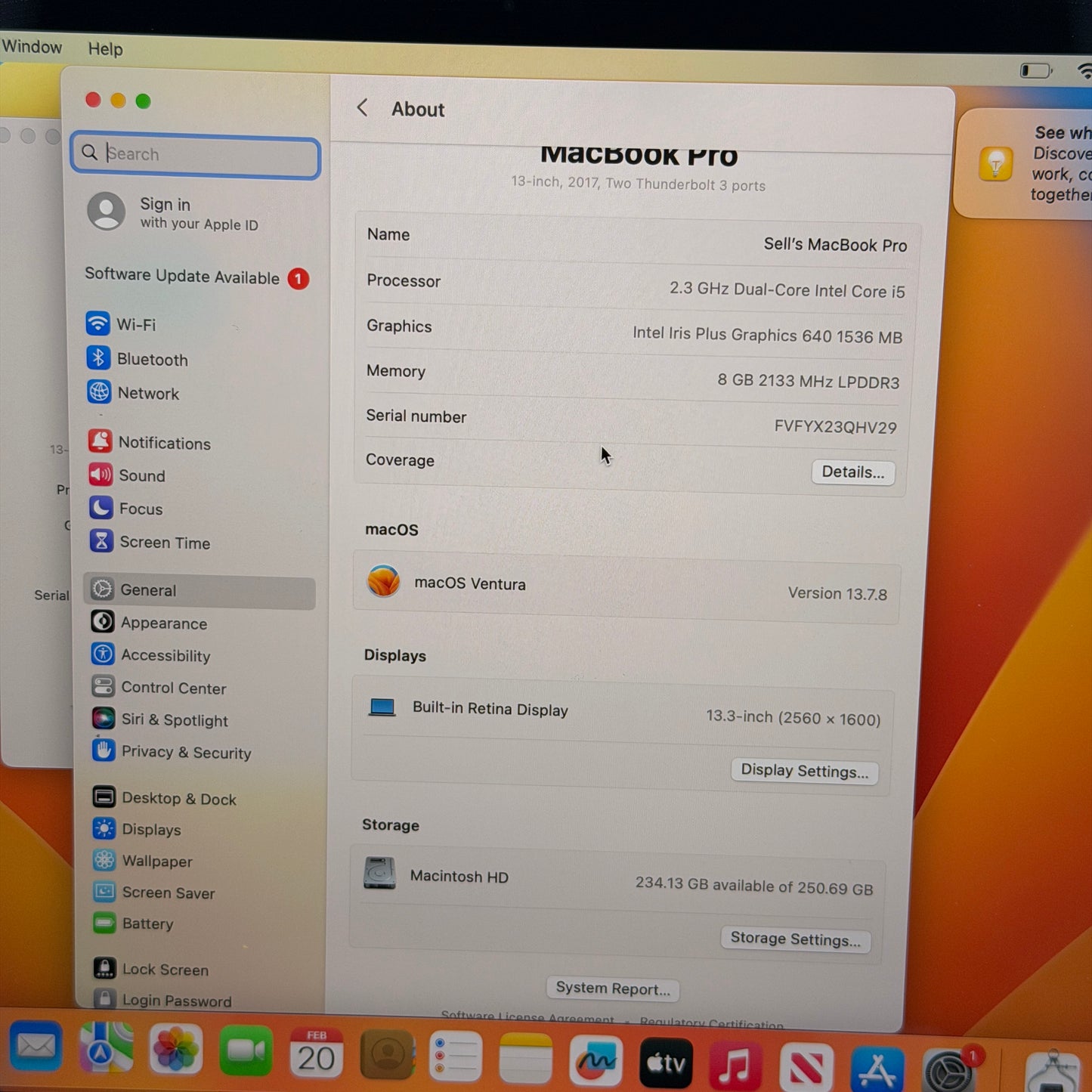
Task: Open Siri & Spotlight settings
Action: (160, 720)
